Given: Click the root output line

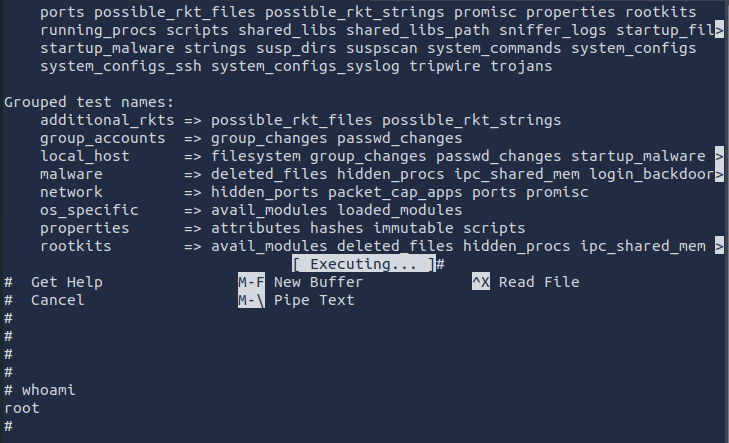Looking at the screenshot, I should tap(22, 408).
